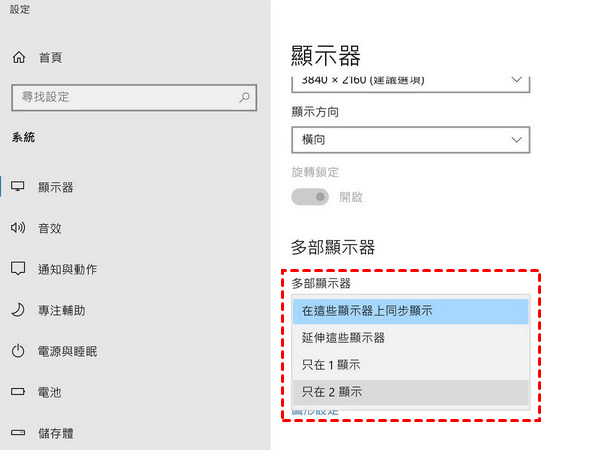600x450 pixels.
Task: Click the Battery icon in sidebar
Action: coord(18,392)
